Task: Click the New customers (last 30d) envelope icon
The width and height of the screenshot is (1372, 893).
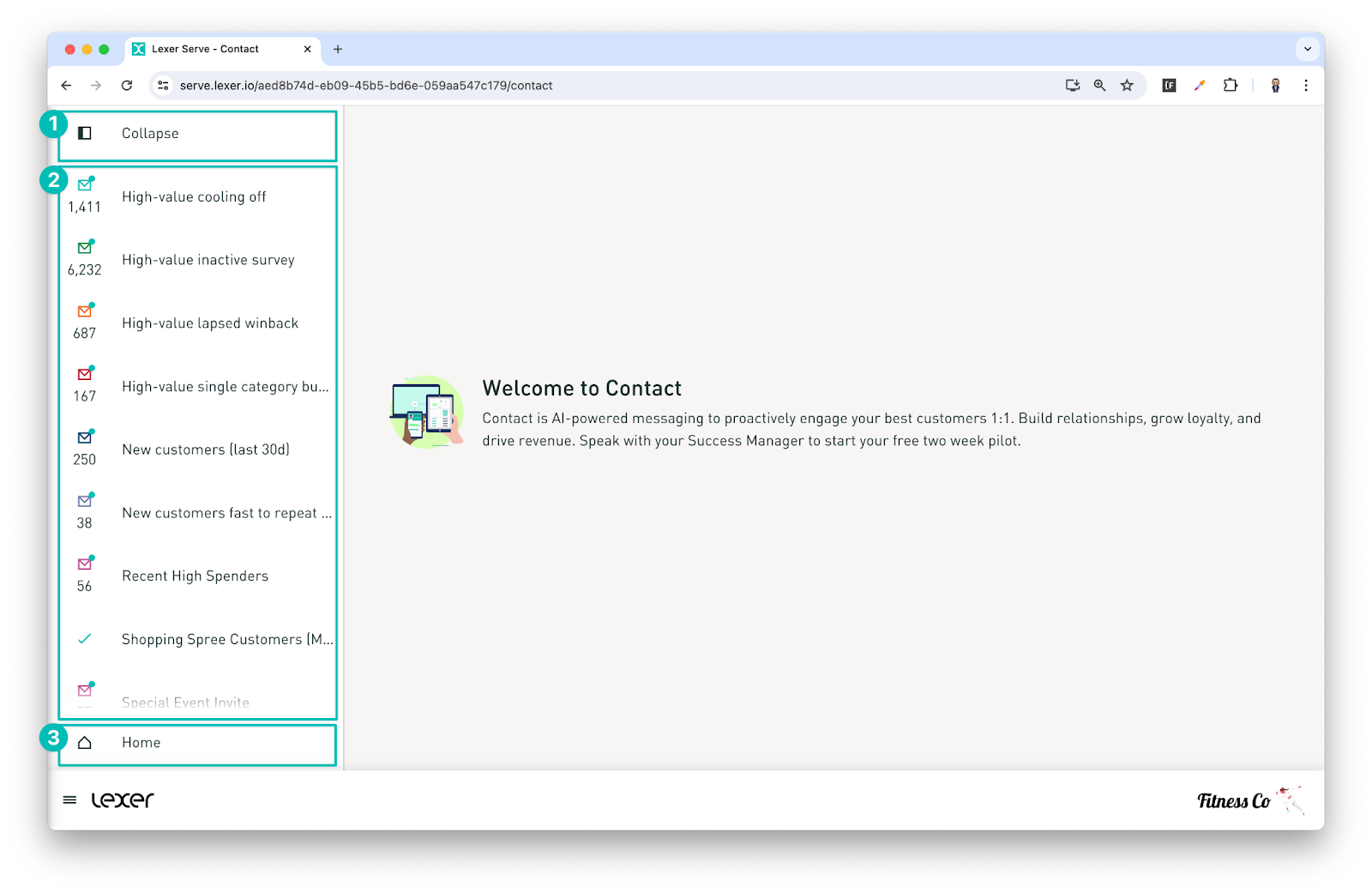Action: tap(85, 437)
